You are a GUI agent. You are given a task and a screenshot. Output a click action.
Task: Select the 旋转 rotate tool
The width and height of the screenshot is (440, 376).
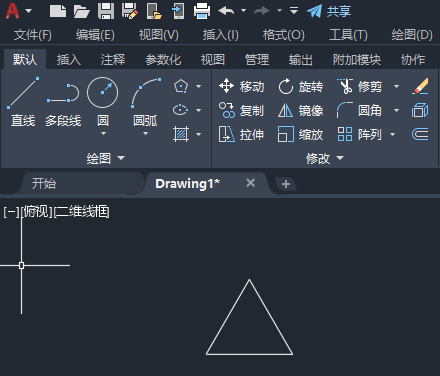pos(300,87)
